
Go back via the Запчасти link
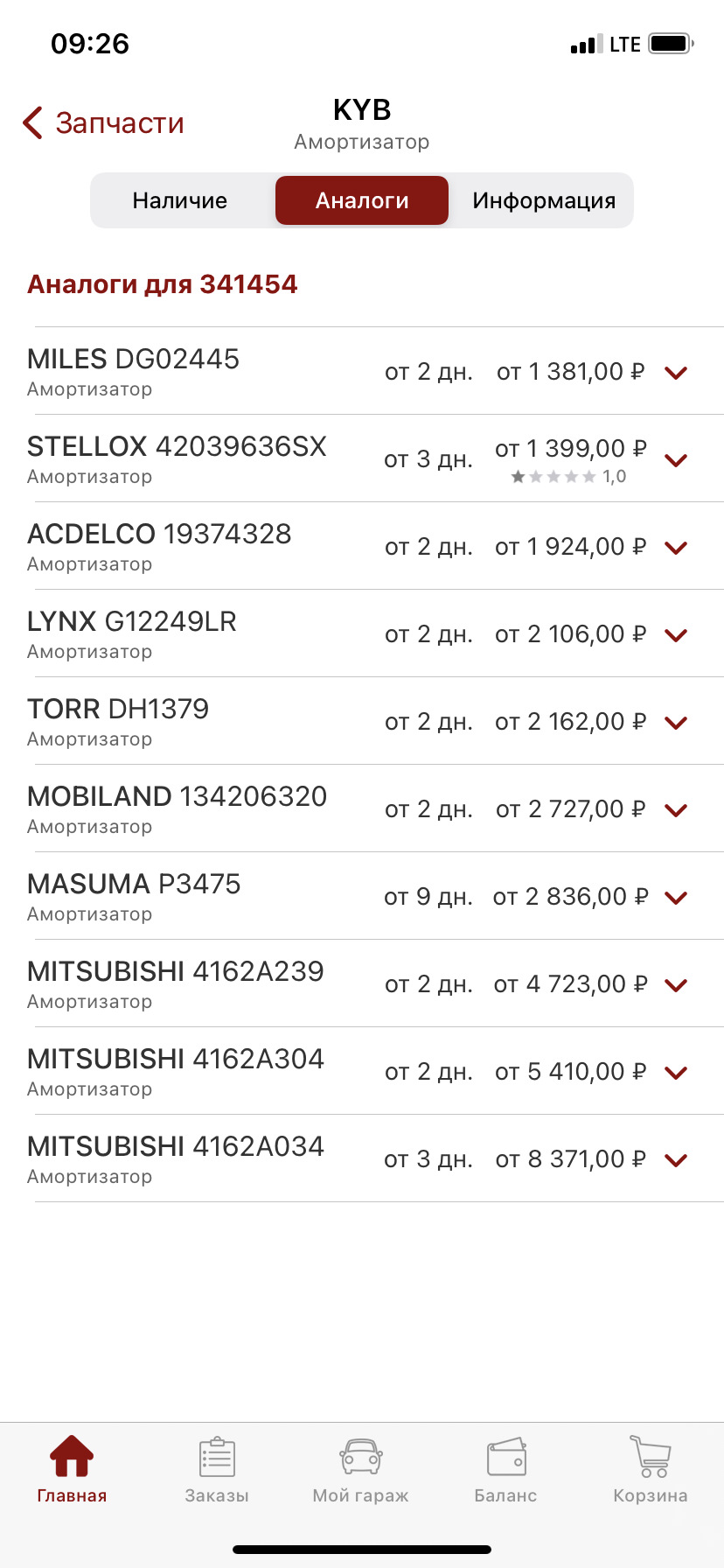tap(120, 123)
